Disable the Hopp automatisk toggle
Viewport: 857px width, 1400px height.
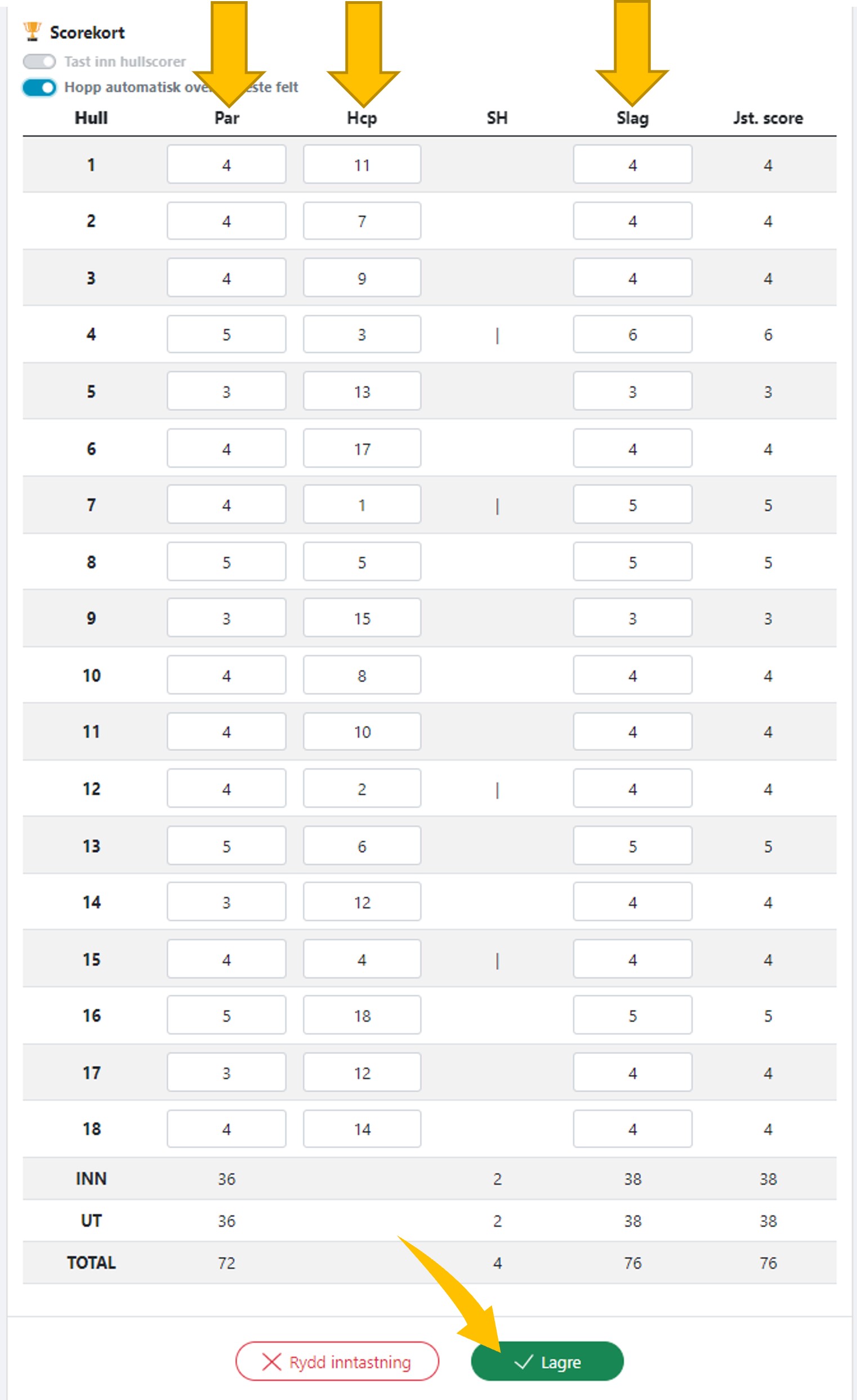tap(39, 87)
